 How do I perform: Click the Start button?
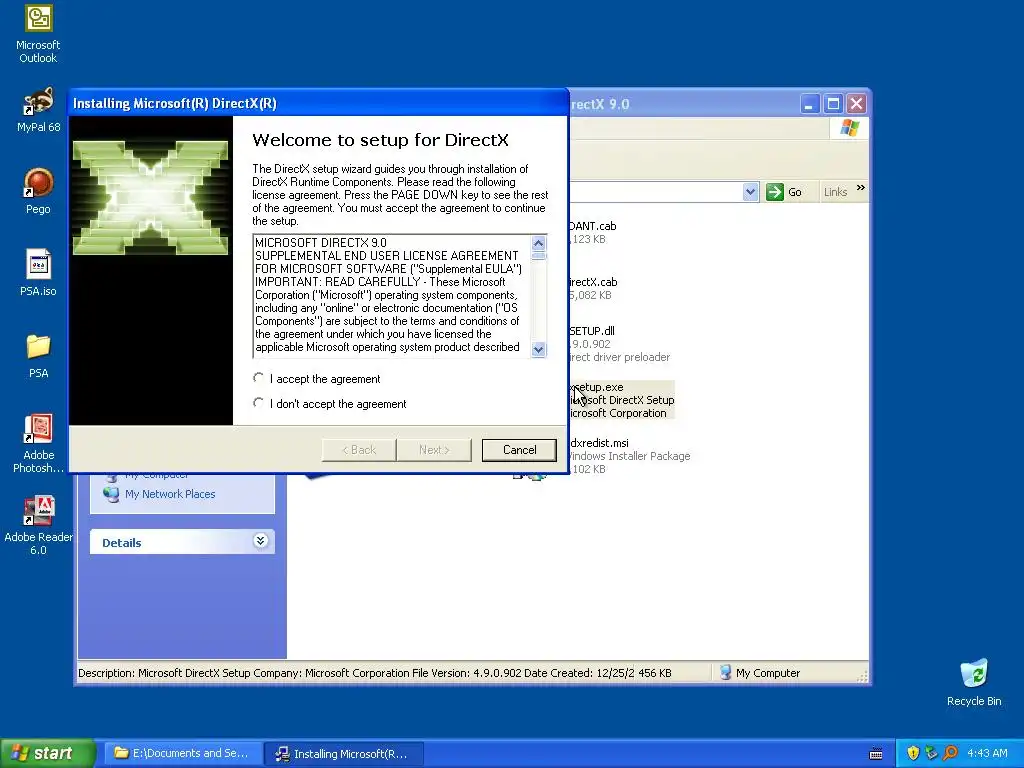coord(47,753)
